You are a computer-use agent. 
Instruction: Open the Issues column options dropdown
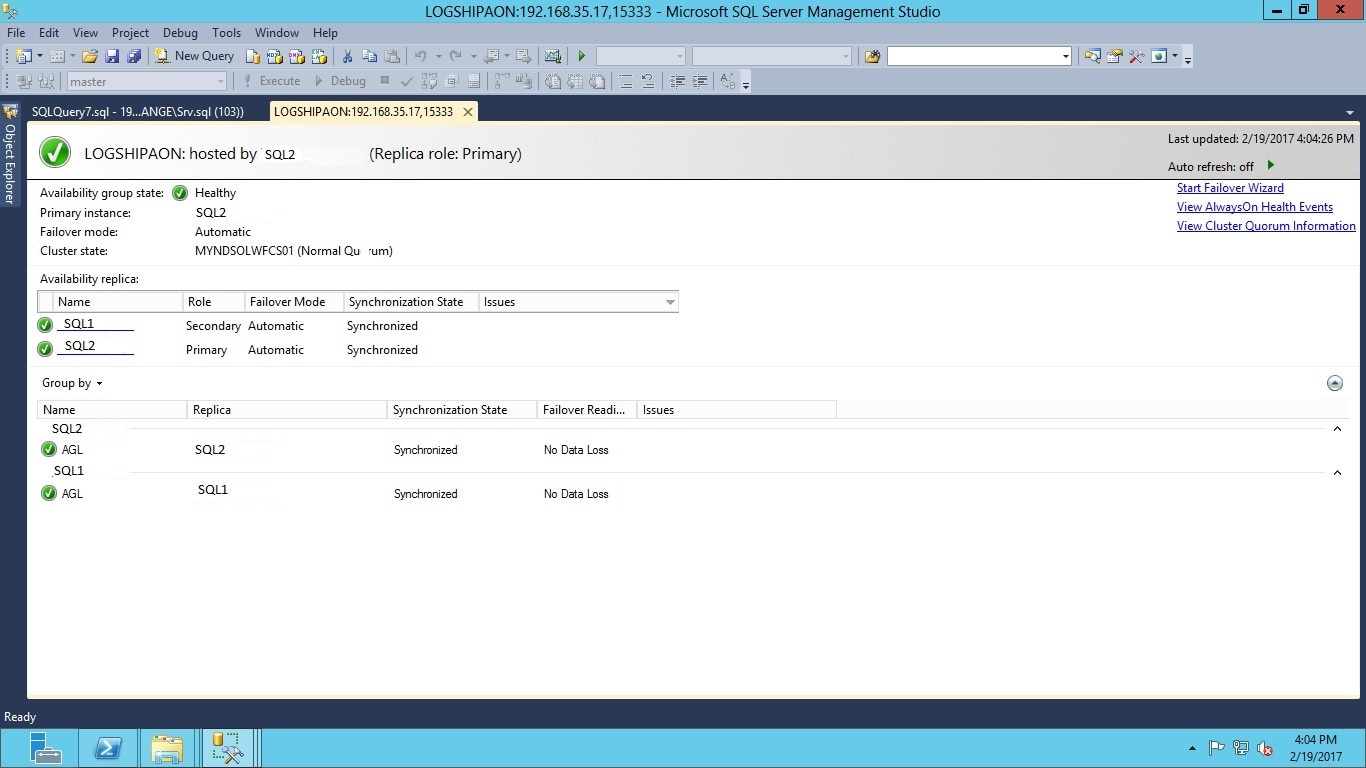tap(670, 302)
